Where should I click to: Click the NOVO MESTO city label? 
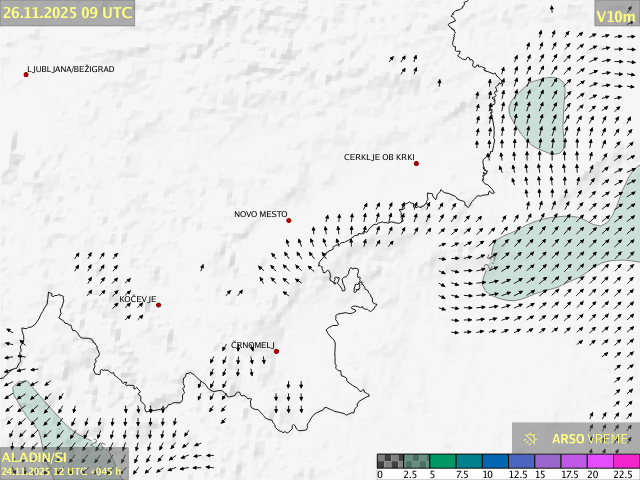[x=261, y=214]
